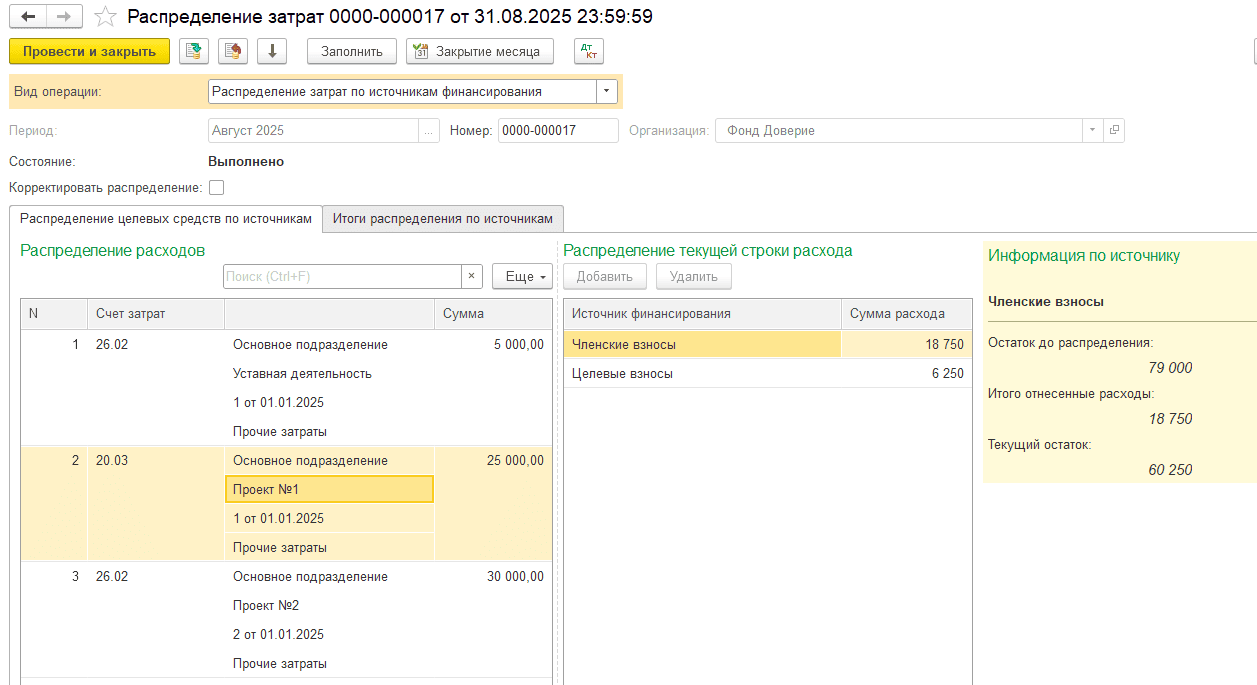Select Распределение целевых средств по источникам tab
The image size is (1257, 685).
click(x=166, y=219)
